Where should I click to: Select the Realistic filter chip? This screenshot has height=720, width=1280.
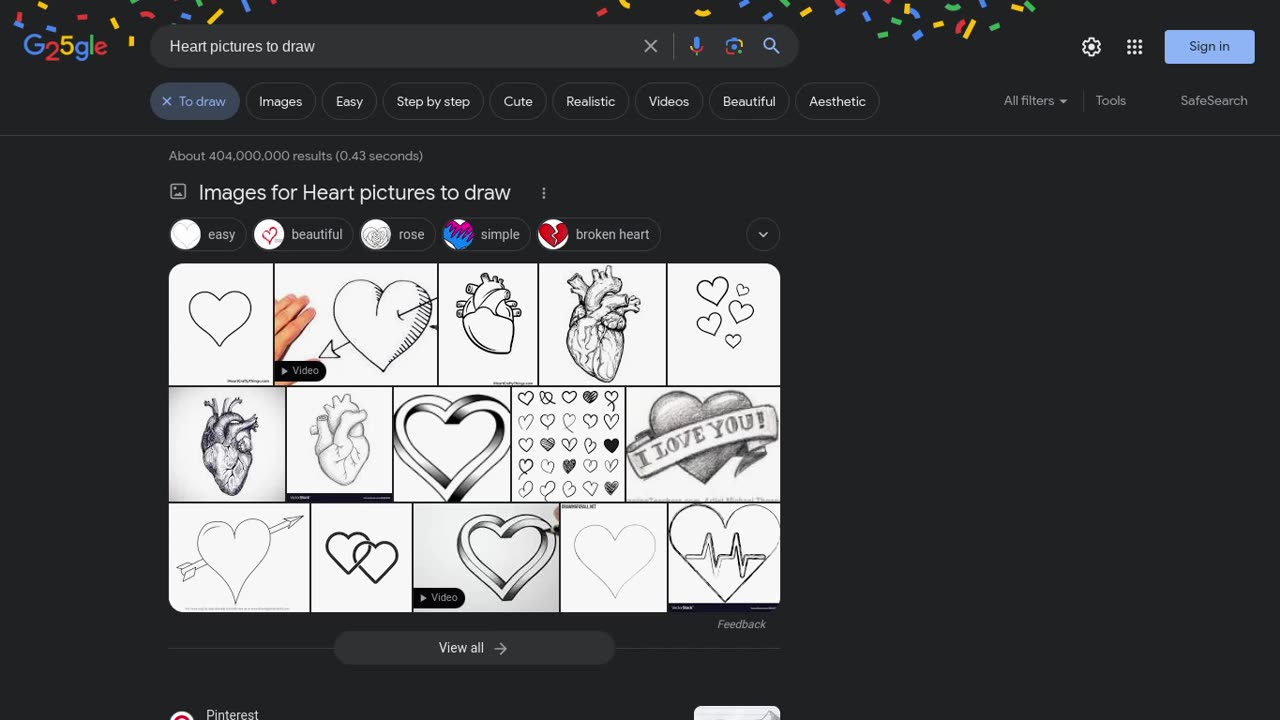click(x=590, y=101)
